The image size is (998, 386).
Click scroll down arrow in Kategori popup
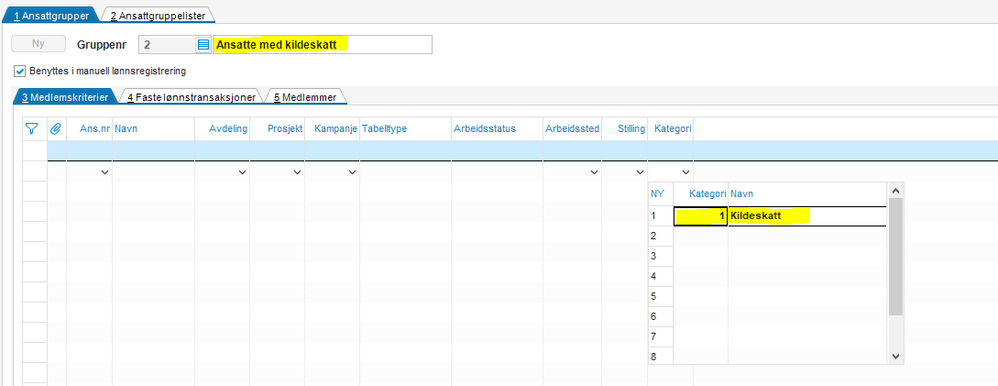click(x=896, y=357)
